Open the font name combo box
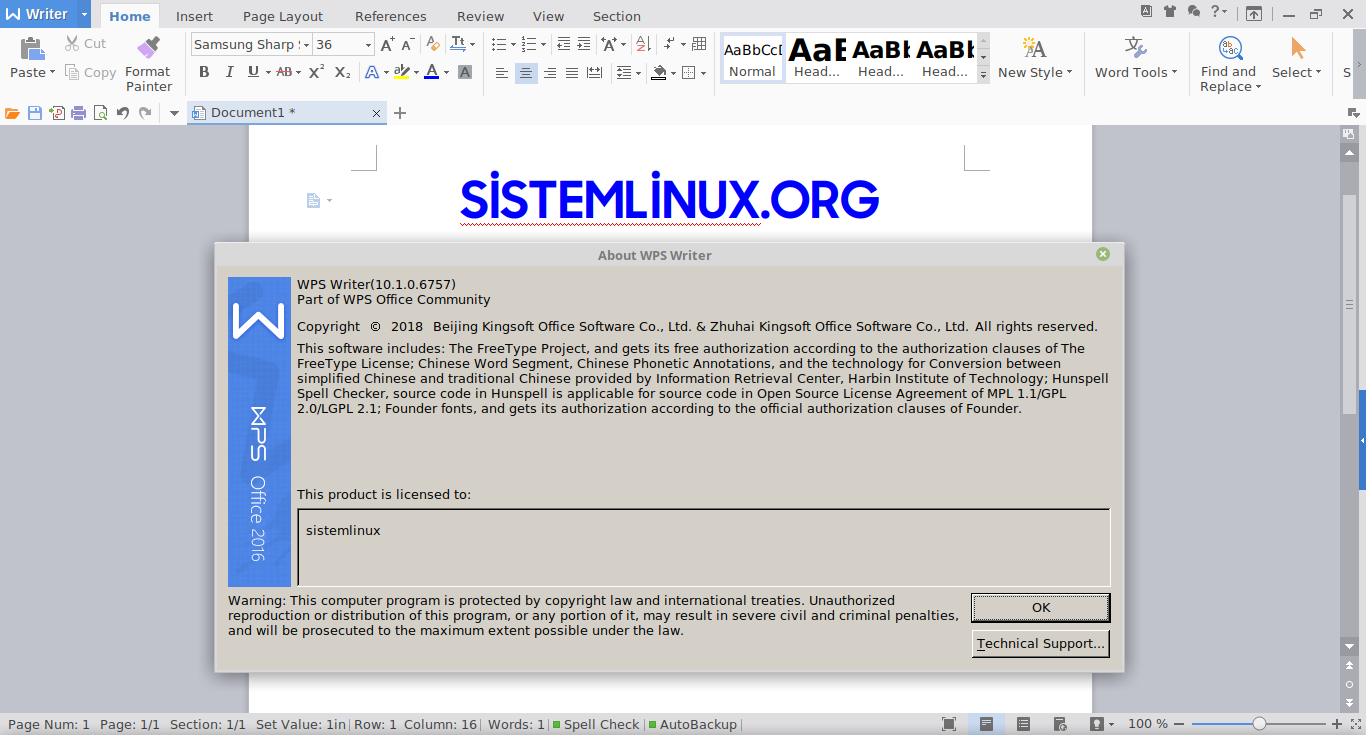This screenshot has height=735, width=1366. [251, 44]
